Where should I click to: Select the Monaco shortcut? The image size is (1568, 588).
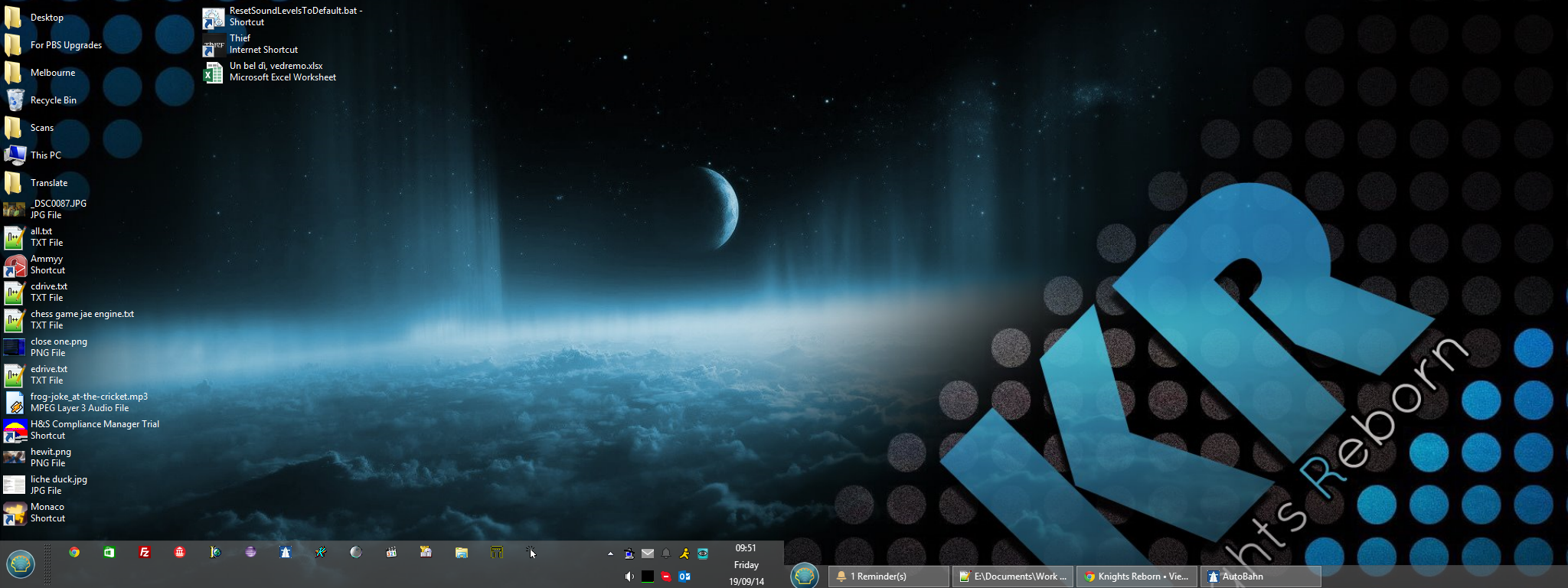[34, 513]
